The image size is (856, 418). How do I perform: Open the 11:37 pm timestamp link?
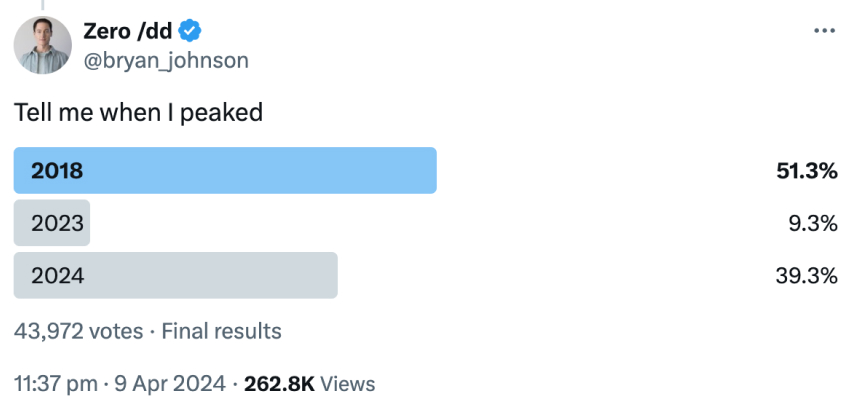point(56,384)
